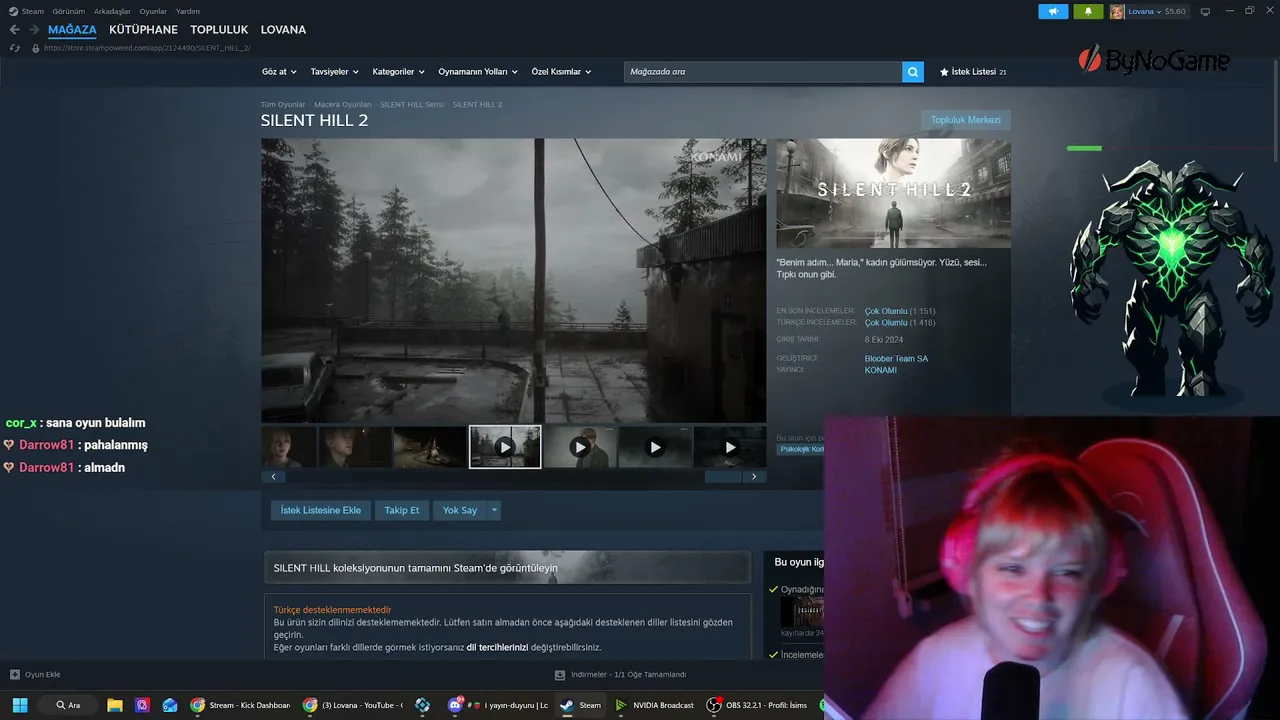Expand the Kategoriler dropdown
Viewport: 1280px width, 720px height.
[x=398, y=72]
